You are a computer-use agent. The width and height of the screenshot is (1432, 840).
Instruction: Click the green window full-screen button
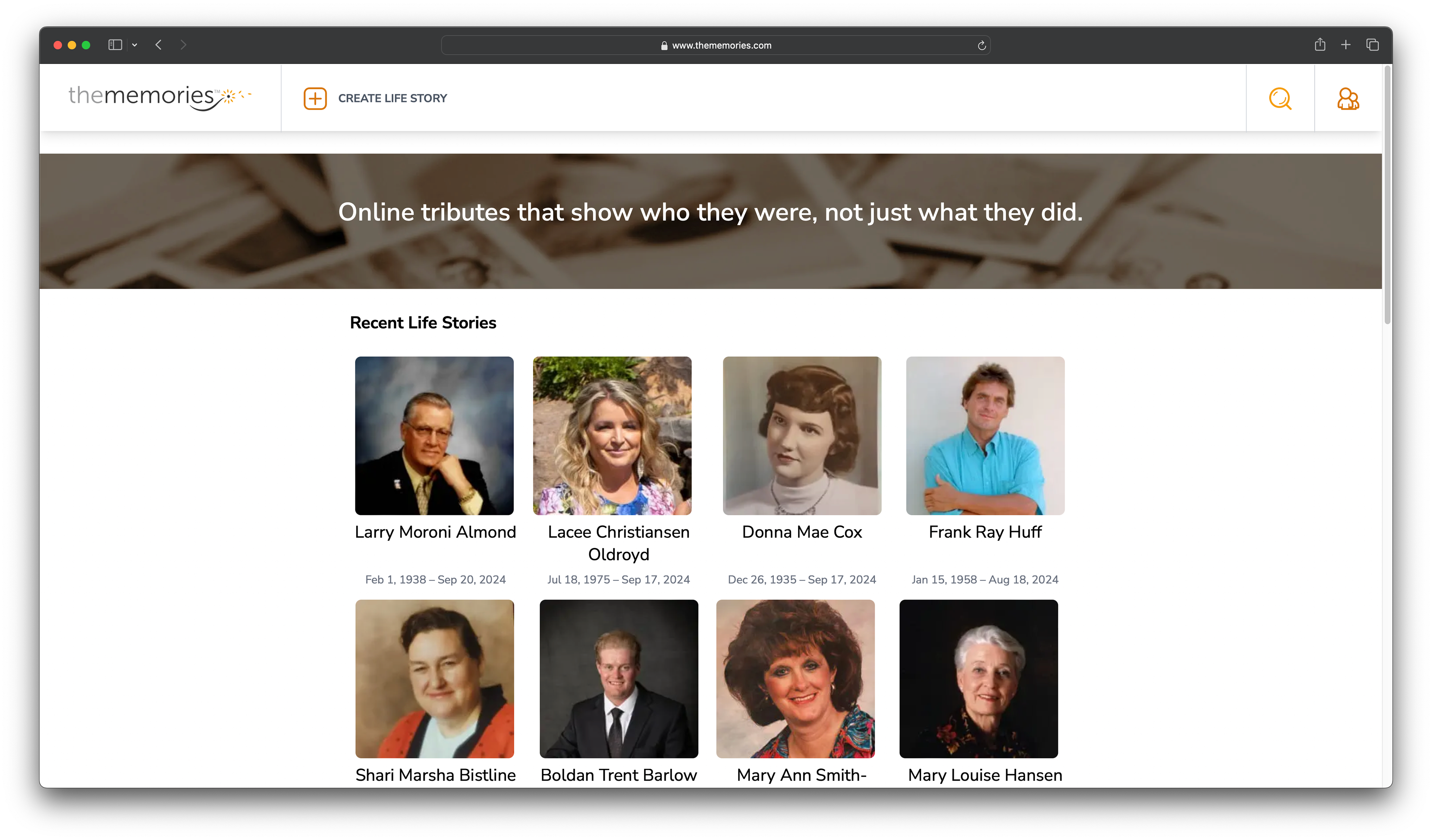(x=86, y=45)
